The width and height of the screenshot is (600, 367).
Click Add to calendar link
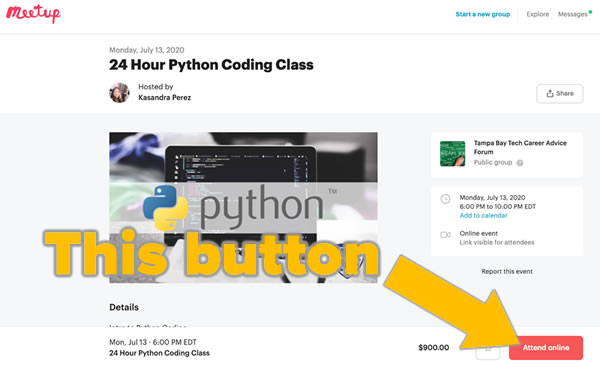click(483, 215)
